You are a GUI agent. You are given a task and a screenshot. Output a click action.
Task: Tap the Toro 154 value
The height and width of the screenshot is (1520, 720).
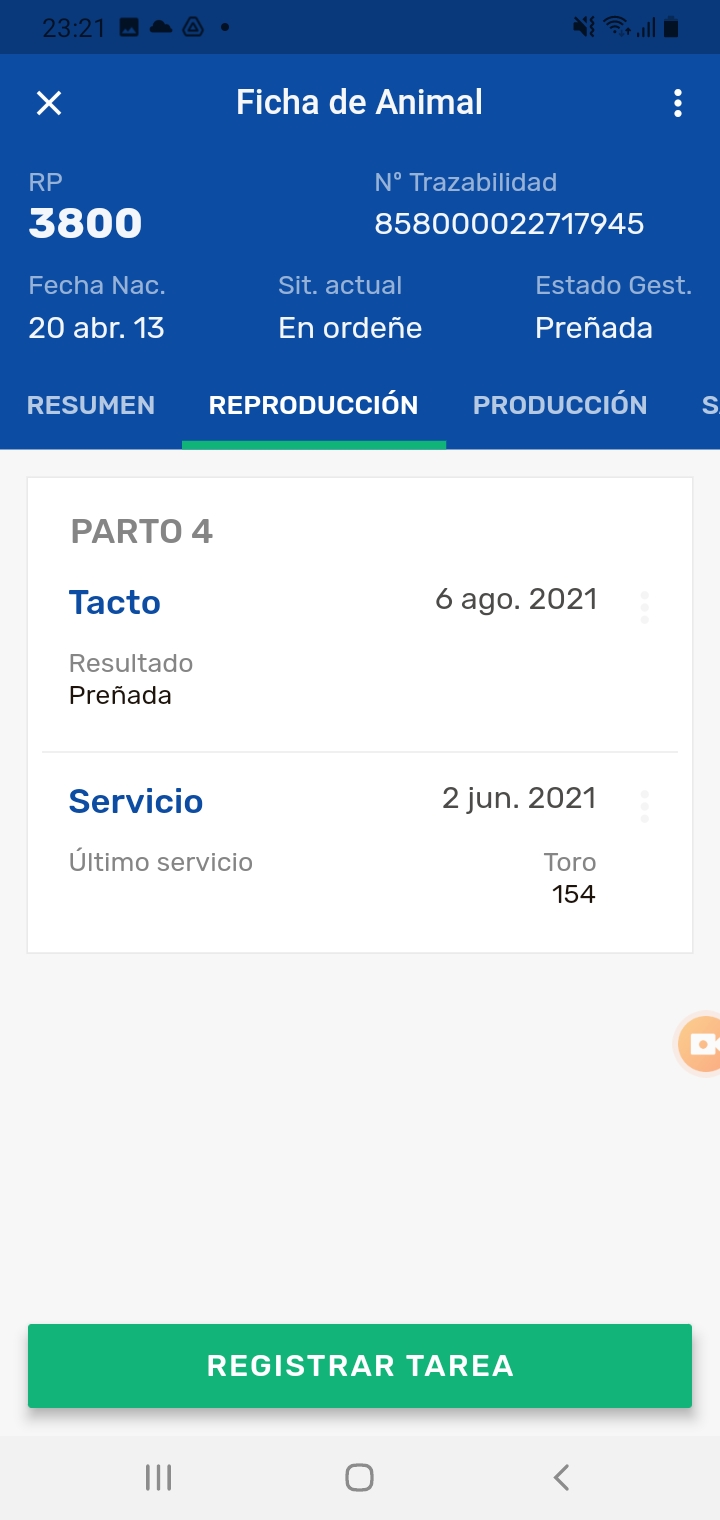pos(573,894)
